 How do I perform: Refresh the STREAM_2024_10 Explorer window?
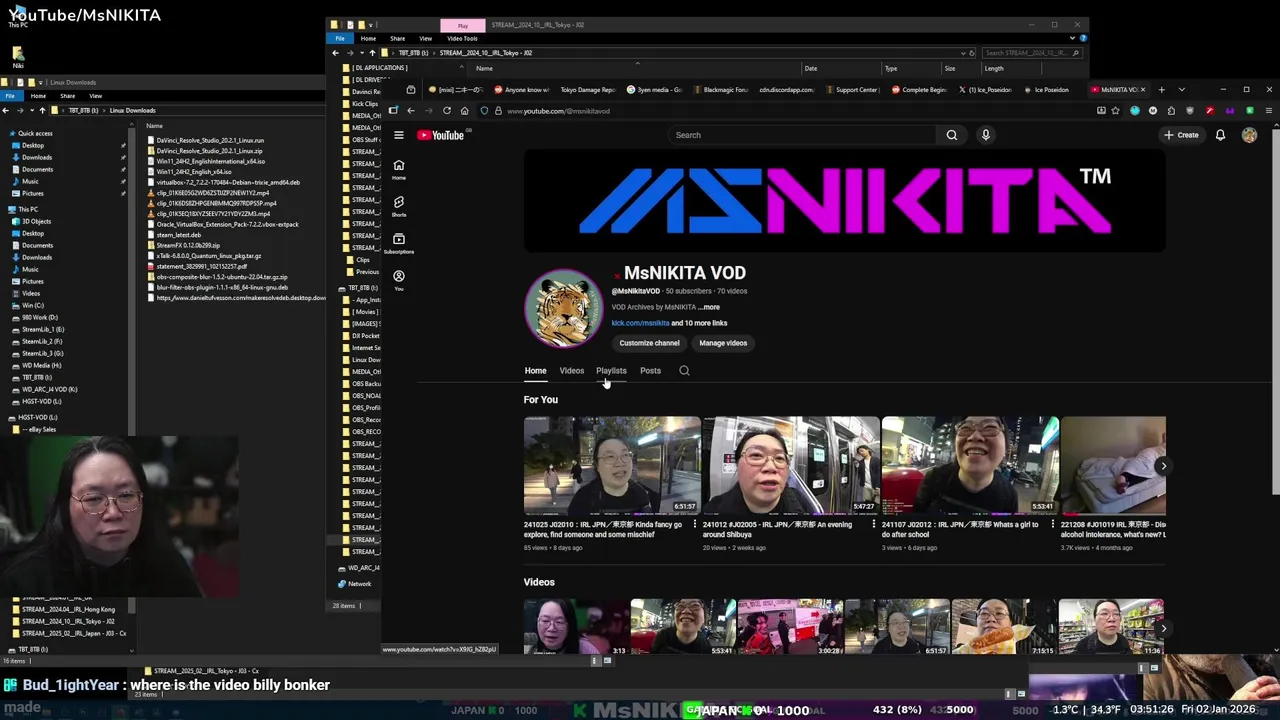tap(971, 53)
